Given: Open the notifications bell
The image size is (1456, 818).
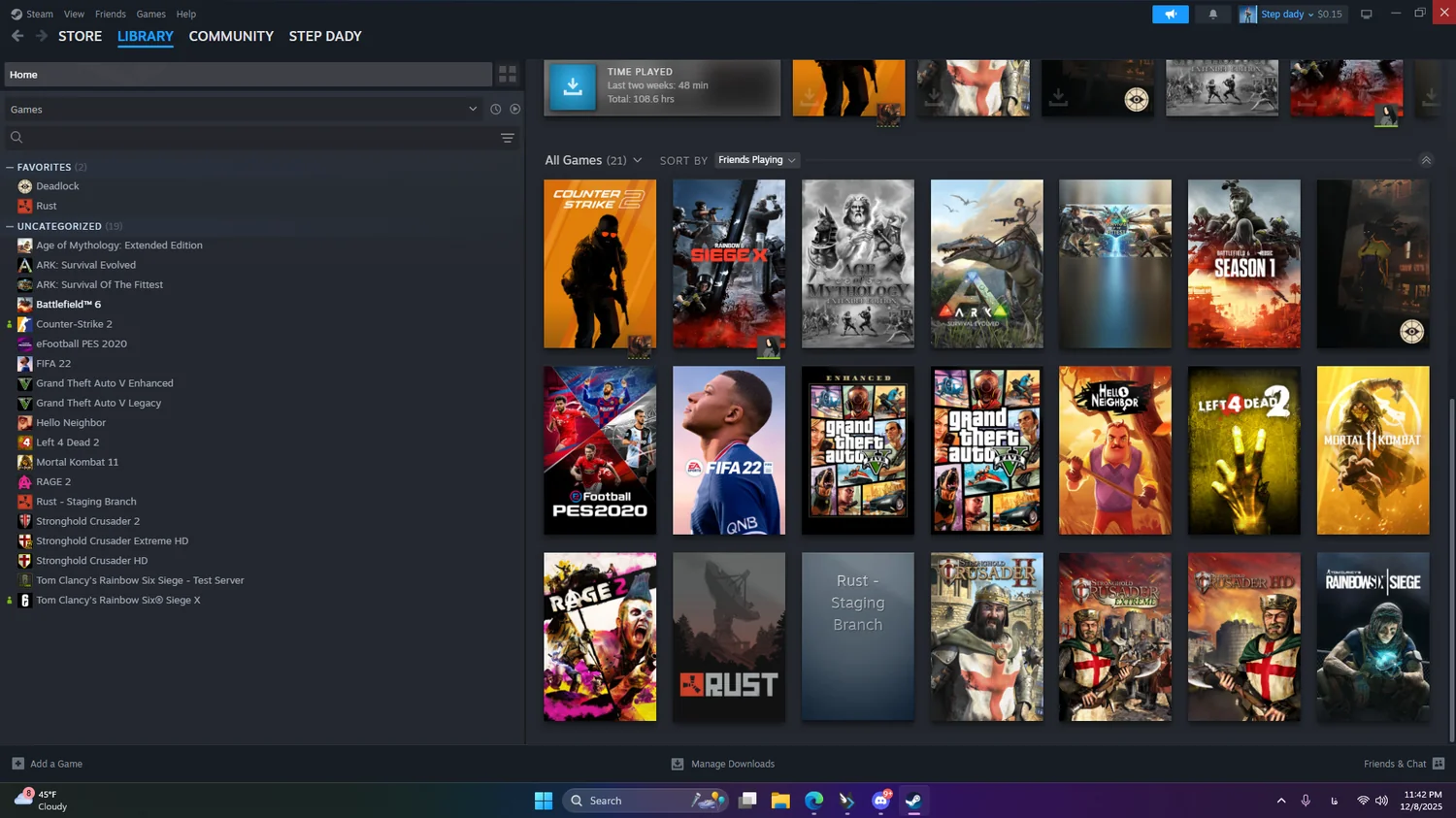Looking at the screenshot, I should (x=1212, y=15).
